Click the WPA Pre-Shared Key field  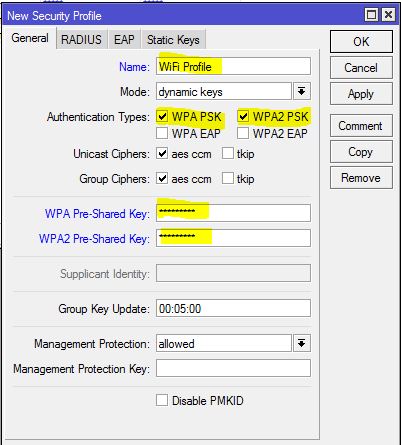(233, 213)
